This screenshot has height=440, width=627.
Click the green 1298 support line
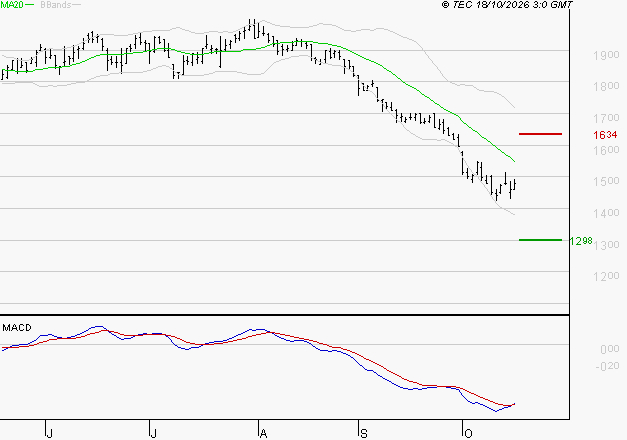click(540, 240)
